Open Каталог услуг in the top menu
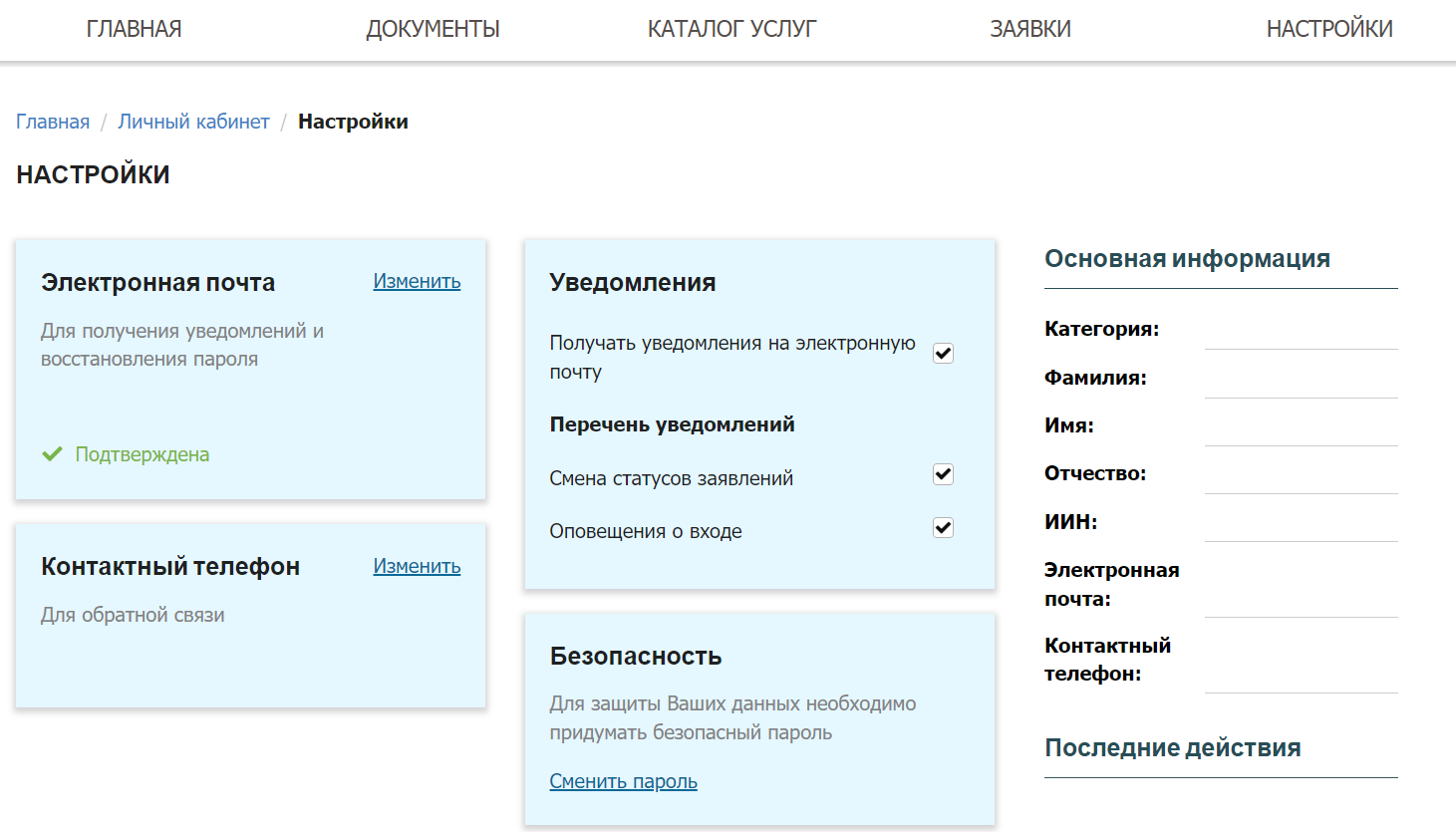The height and width of the screenshot is (832, 1456). click(x=731, y=29)
